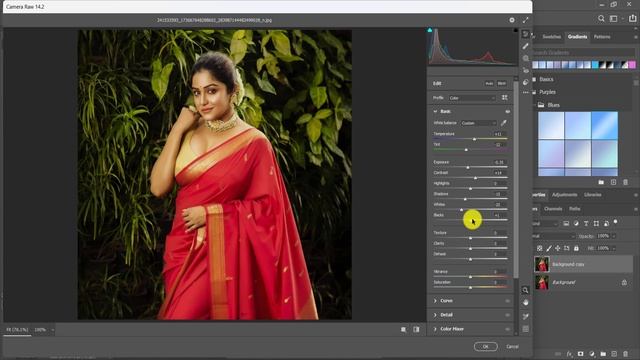Viewport: 640px width, 360px height.
Task: Switch to Libraries tab in Photoshop
Action: pos(593,195)
